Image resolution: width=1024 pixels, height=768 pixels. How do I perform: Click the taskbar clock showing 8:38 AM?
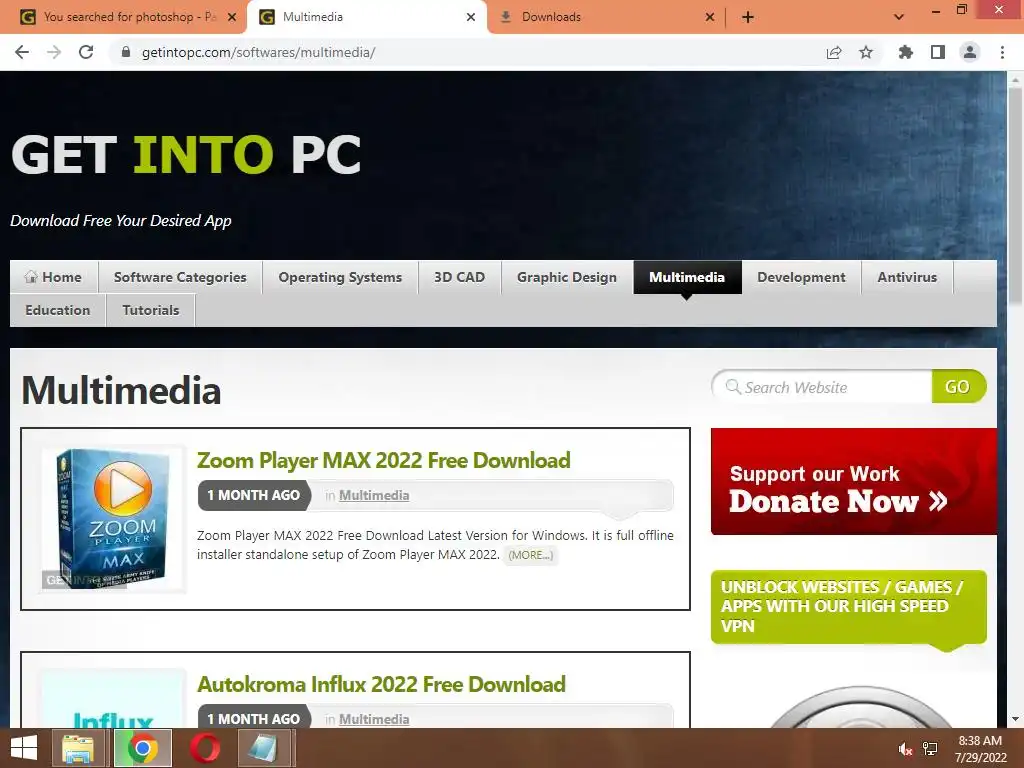coord(980,749)
